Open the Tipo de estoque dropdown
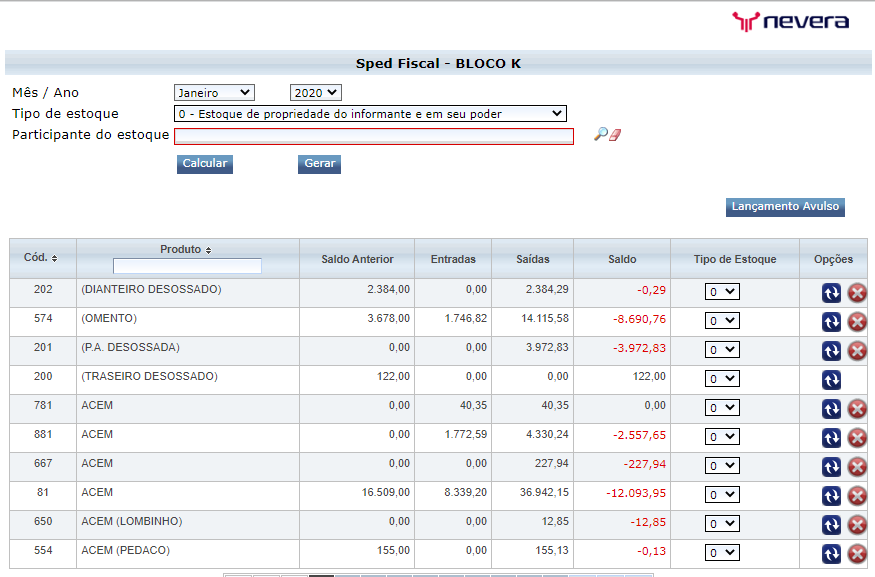Screen dimensions: 875x577 coord(370,114)
